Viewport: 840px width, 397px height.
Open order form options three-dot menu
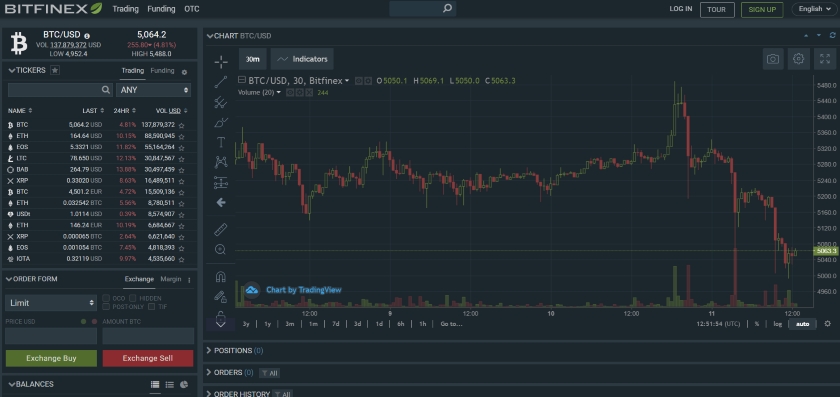pos(189,280)
